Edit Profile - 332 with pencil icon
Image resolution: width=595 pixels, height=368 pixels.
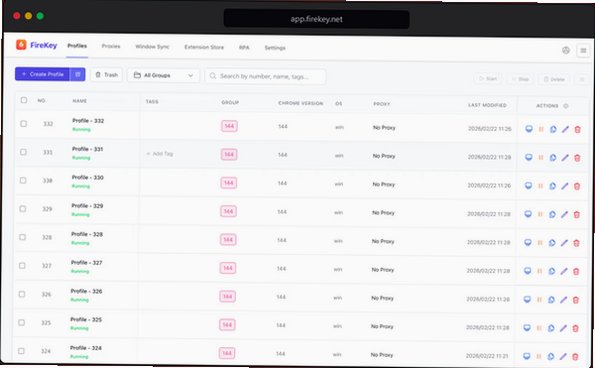(565, 129)
